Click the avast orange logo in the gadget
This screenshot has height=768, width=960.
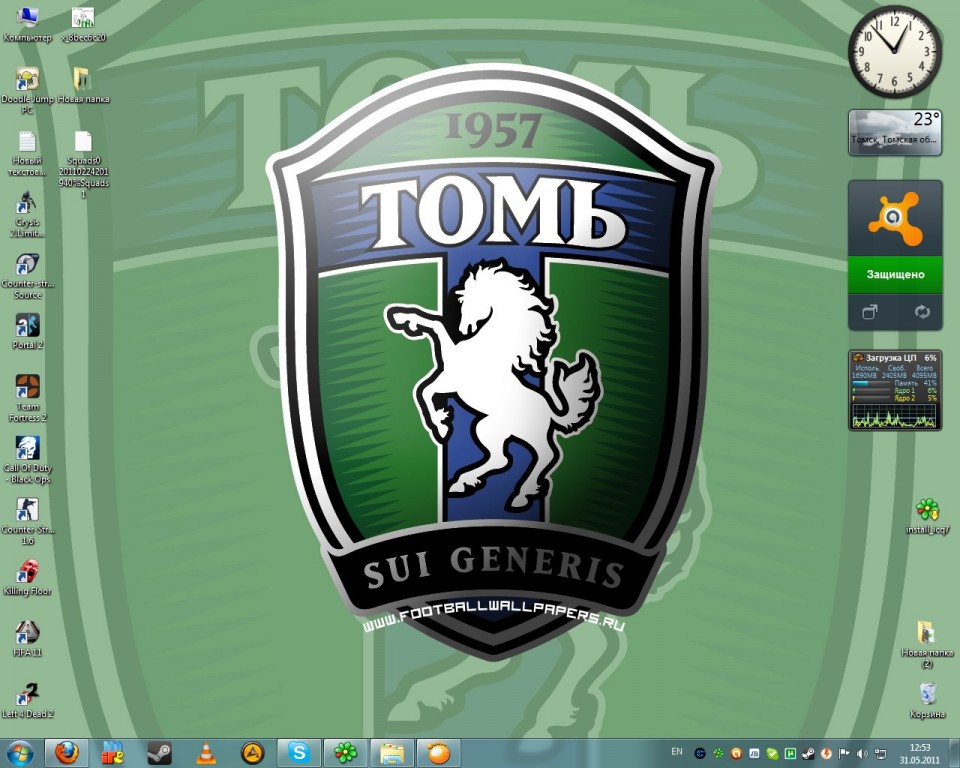click(x=894, y=219)
